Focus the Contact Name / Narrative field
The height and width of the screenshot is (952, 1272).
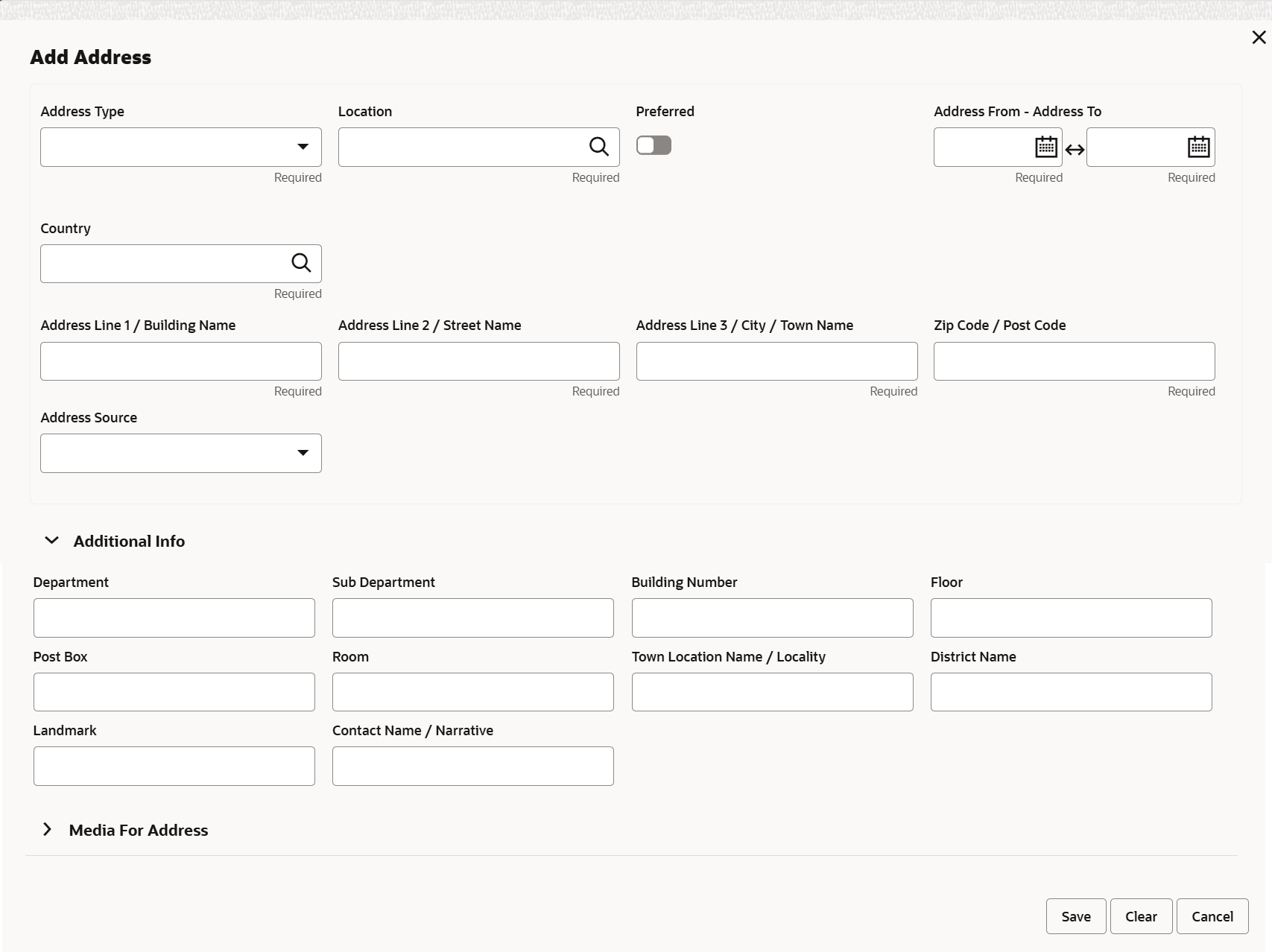coord(473,766)
